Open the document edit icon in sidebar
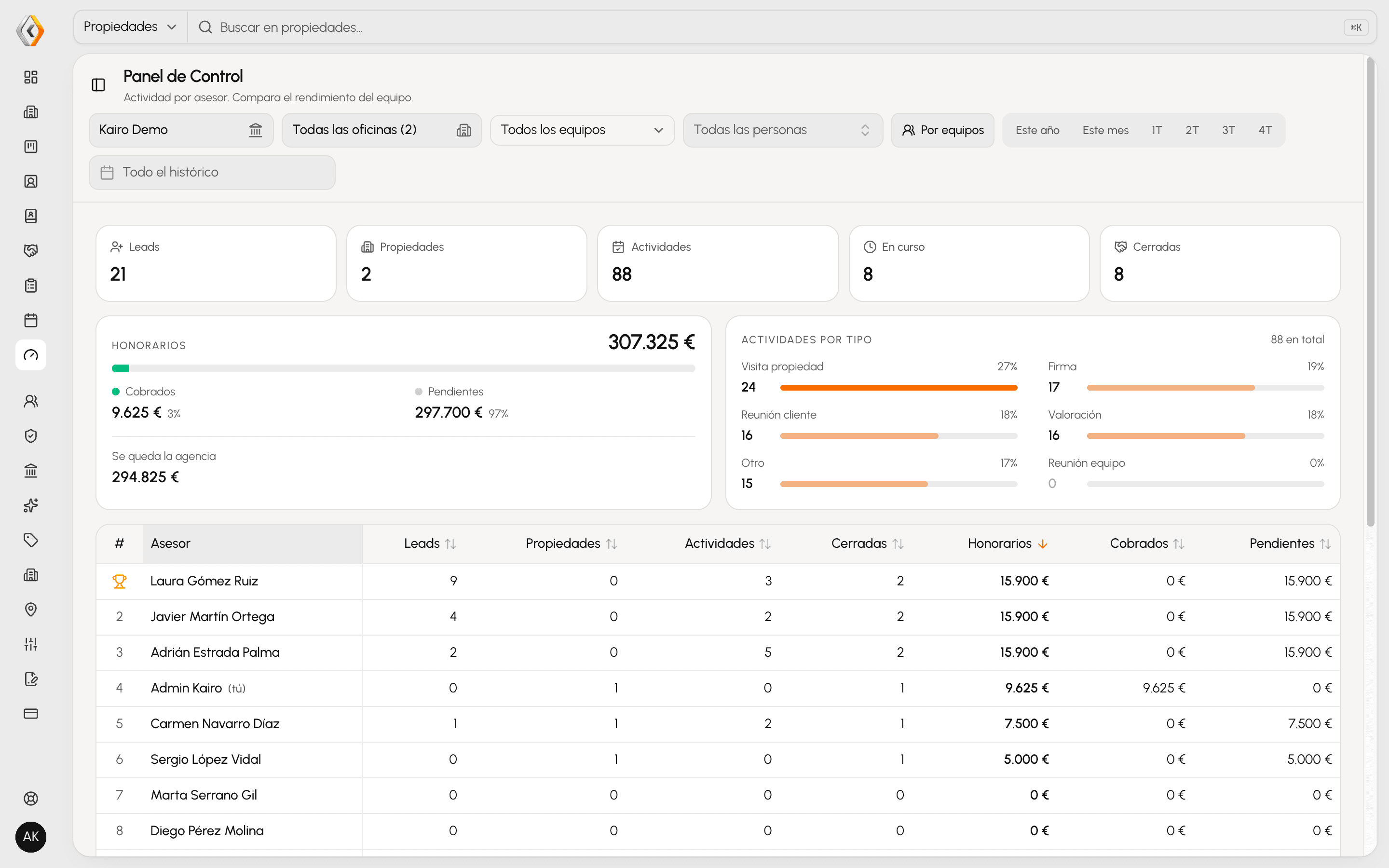Image resolution: width=1389 pixels, height=868 pixels. pos(31,679)
